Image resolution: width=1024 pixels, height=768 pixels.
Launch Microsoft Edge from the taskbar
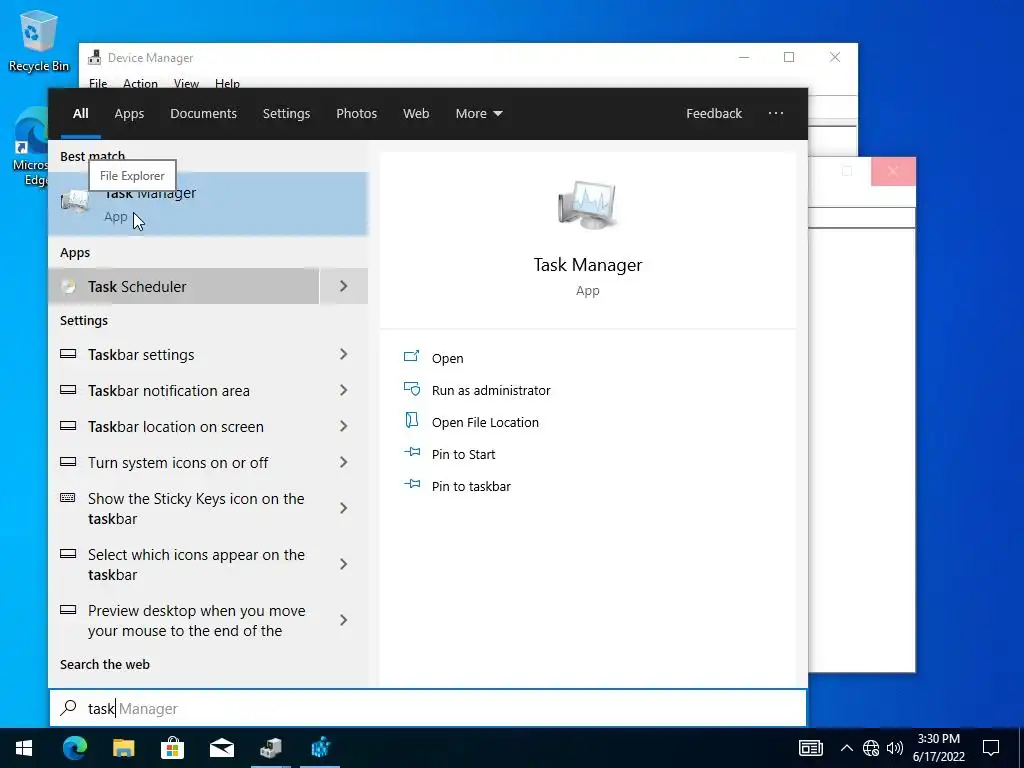coord(74,748)
